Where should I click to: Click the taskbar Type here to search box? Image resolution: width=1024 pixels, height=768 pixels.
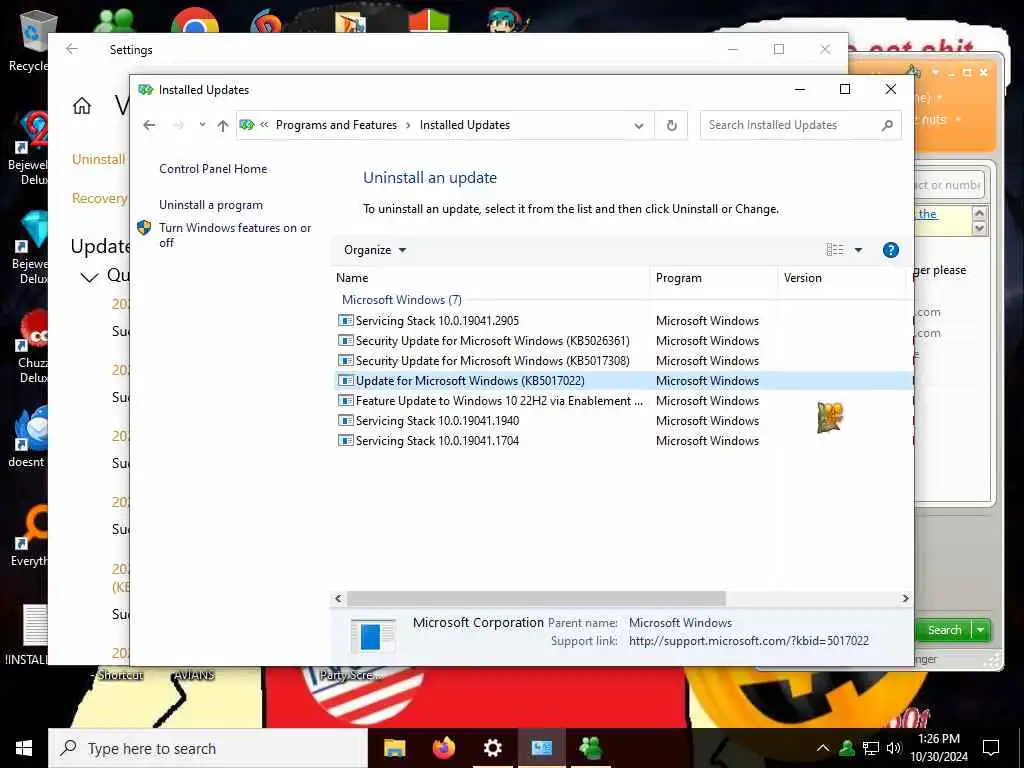(x=208, y=748)
